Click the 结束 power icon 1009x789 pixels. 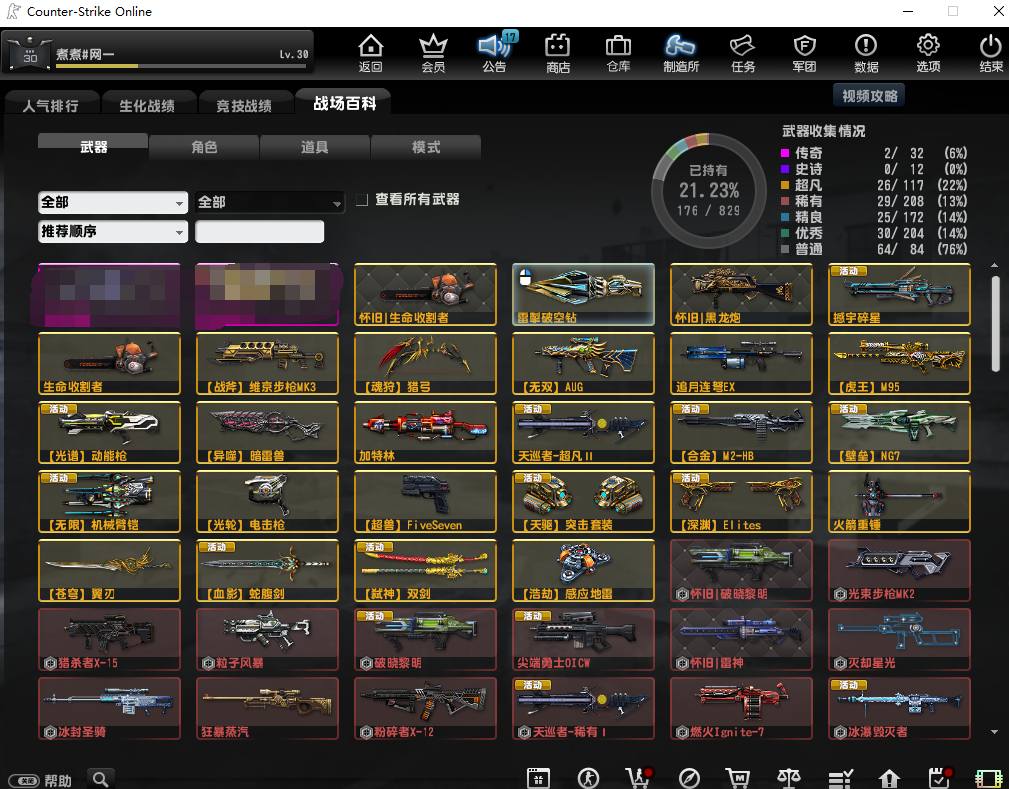(x=990, y=53)
